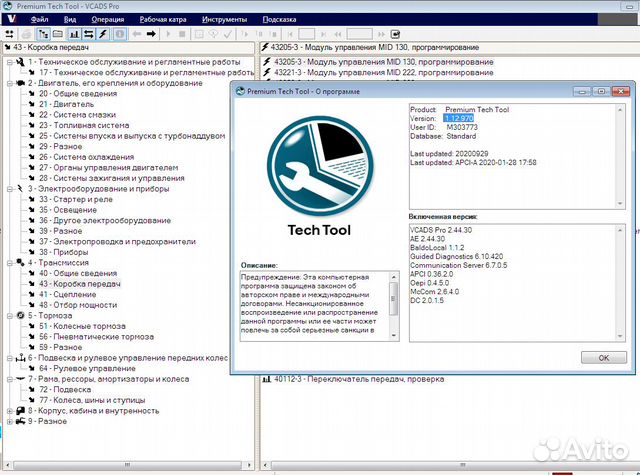
Task: Click the open folder toolbar icon
Action: pos(58,34)
